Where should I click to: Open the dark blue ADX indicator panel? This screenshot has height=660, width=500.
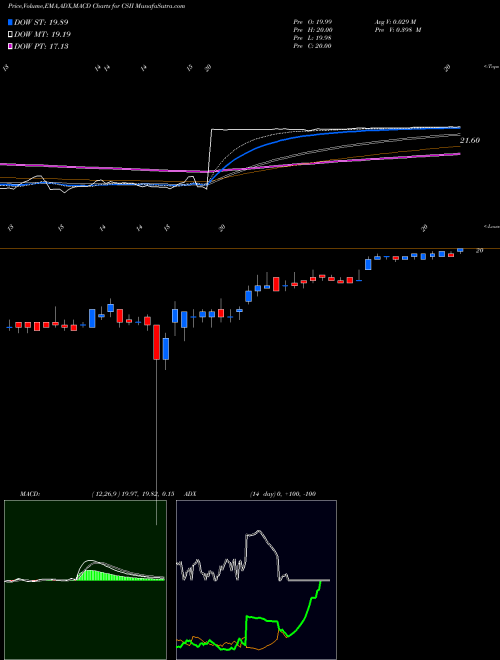pyautogui.click(x=256, y=580)
